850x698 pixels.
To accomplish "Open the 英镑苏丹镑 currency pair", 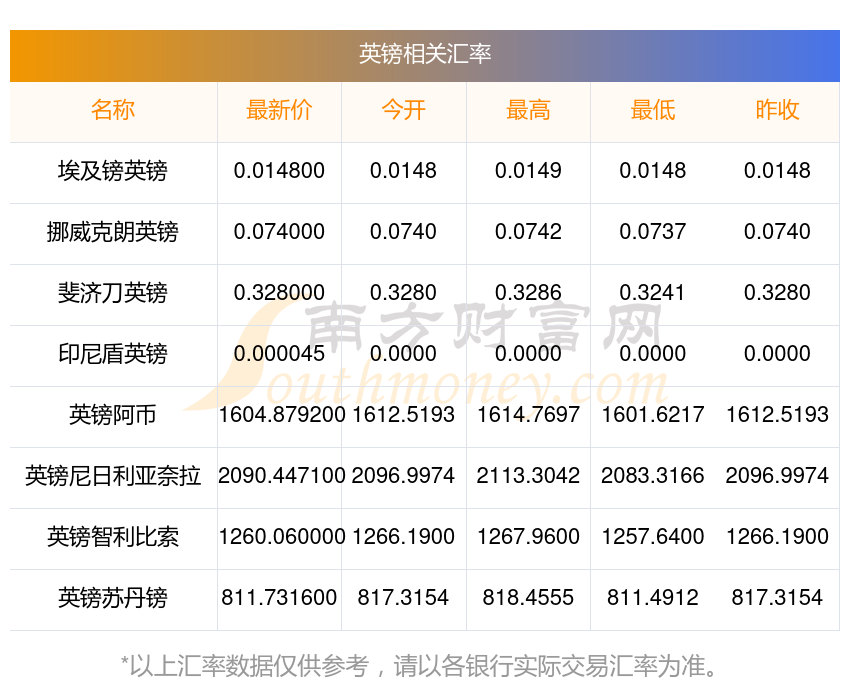I will 113,598.
